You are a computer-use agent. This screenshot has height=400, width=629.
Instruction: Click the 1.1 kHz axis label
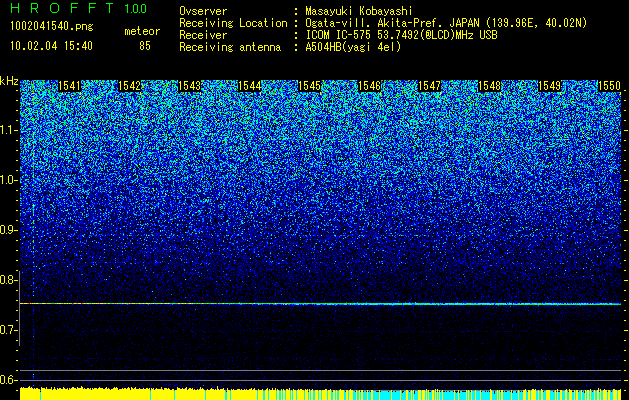tap(9, 130)
